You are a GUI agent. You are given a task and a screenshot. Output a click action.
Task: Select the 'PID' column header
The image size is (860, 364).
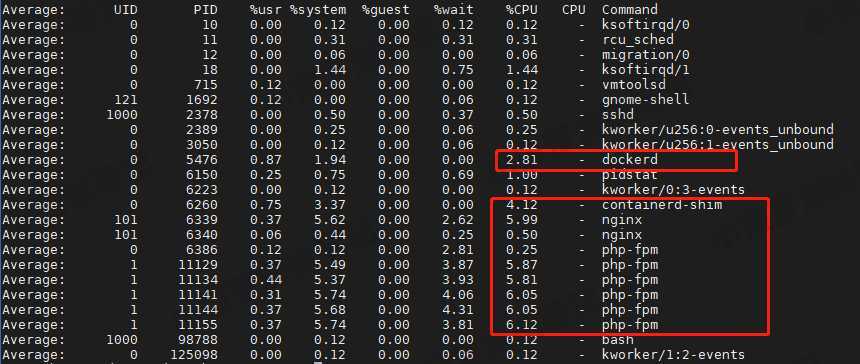click(x=205, y=10)
